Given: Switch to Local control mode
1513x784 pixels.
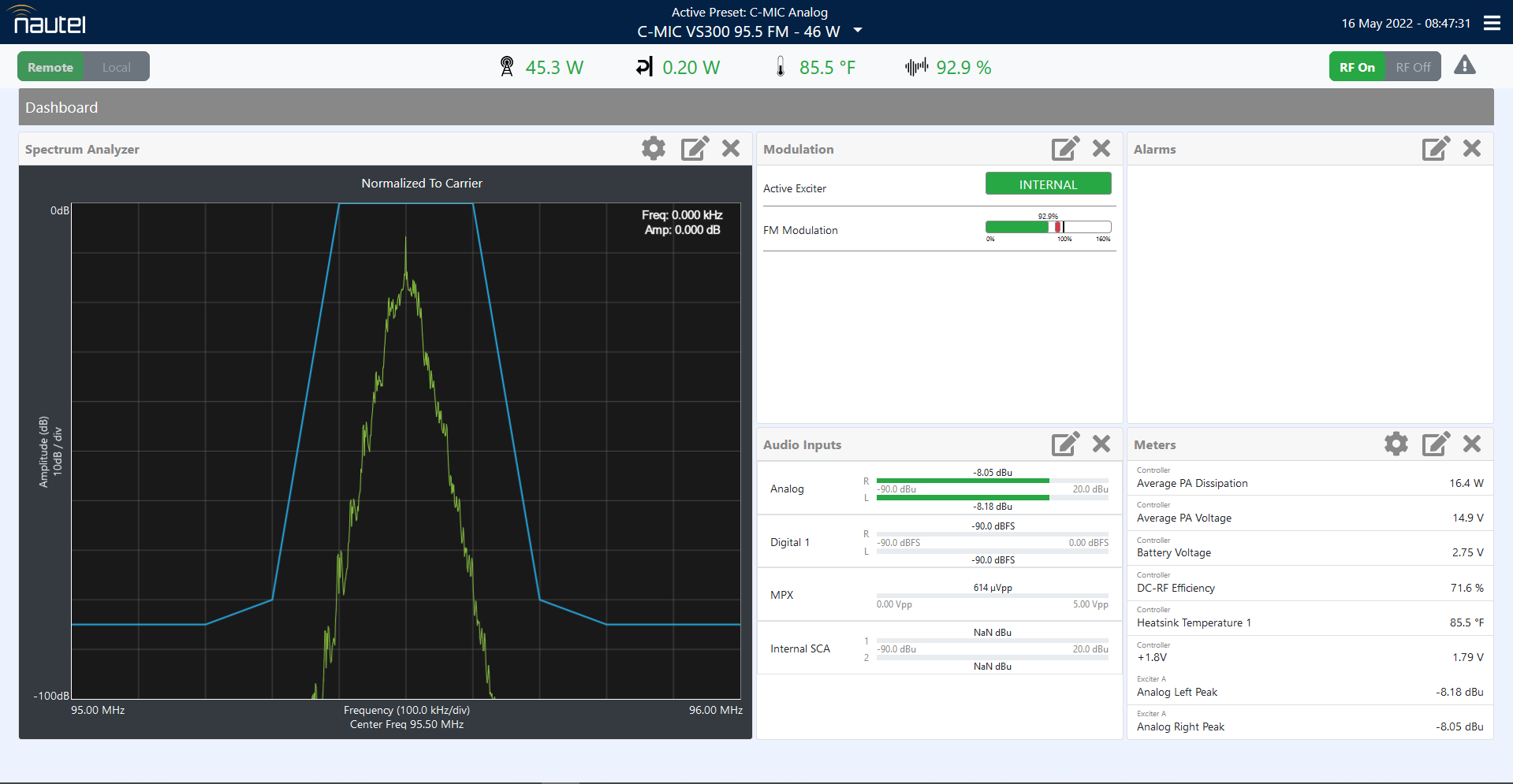Looking at the screenshot, I should tap(117, 67).
